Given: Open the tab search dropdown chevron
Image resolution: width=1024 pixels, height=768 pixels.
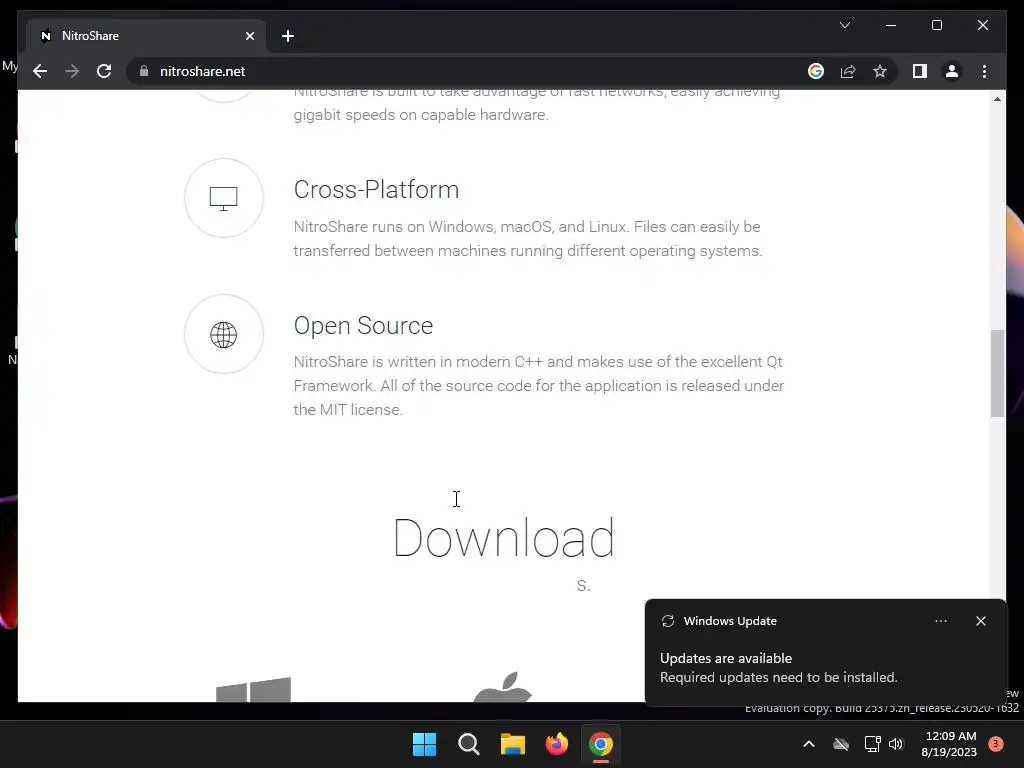Looking at the screenshot, I should 844,25.
